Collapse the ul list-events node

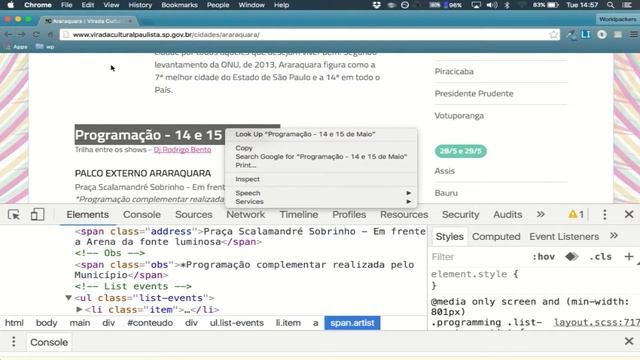click(69, 298)
